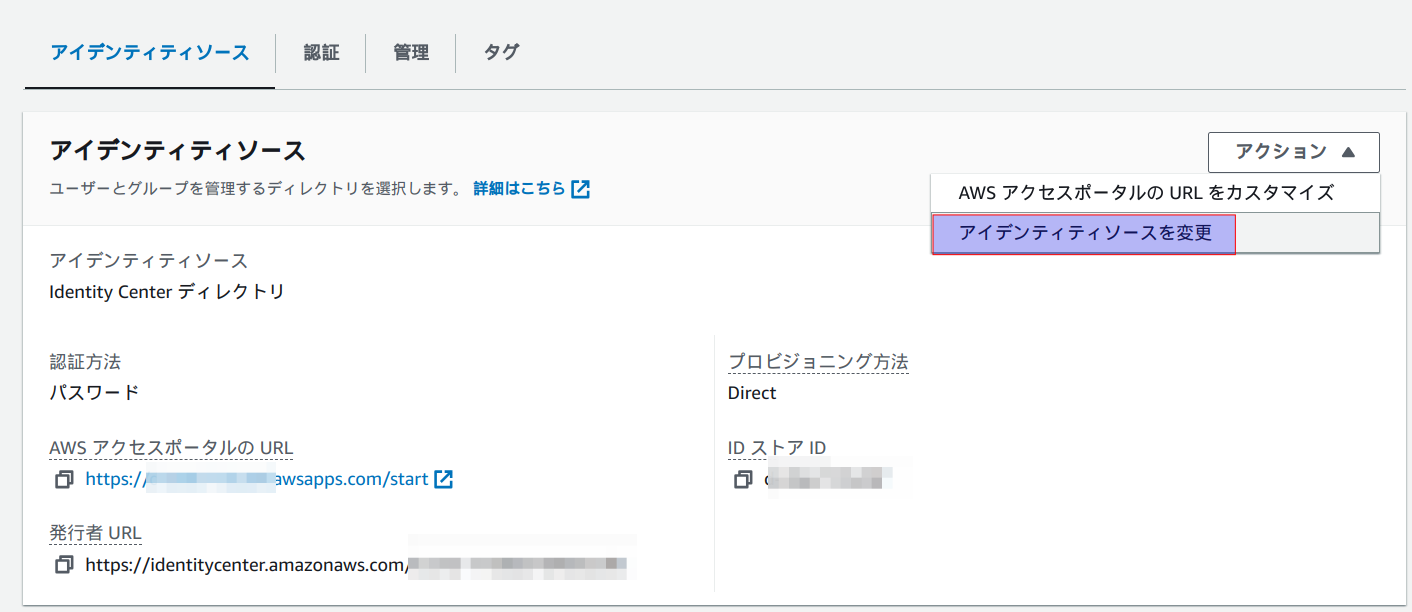The image size is (1412, 612).
Task: Select the アイデンティティソース tab
Action: click(150, 53)
